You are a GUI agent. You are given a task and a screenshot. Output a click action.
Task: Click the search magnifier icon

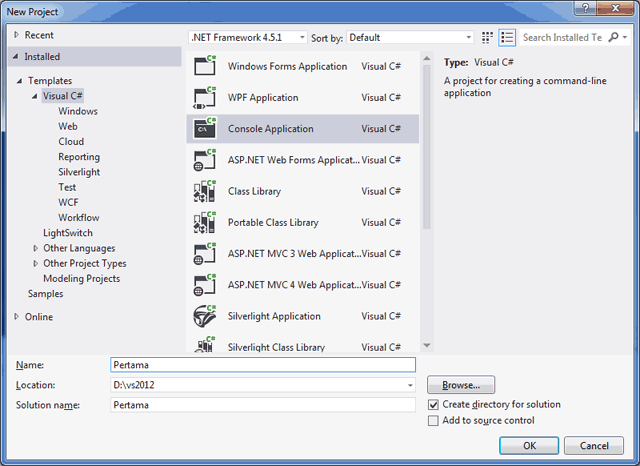tap(613, 37)
